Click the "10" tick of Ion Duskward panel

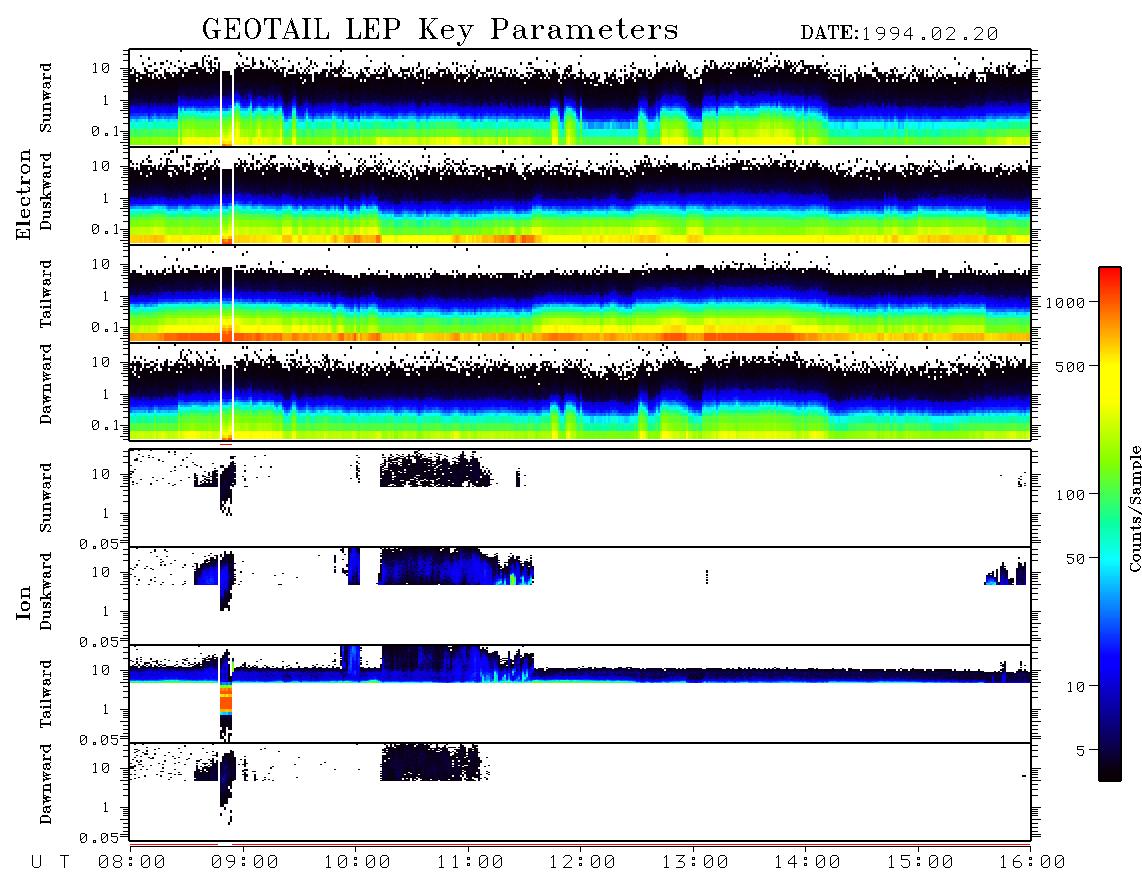[101, 572]
